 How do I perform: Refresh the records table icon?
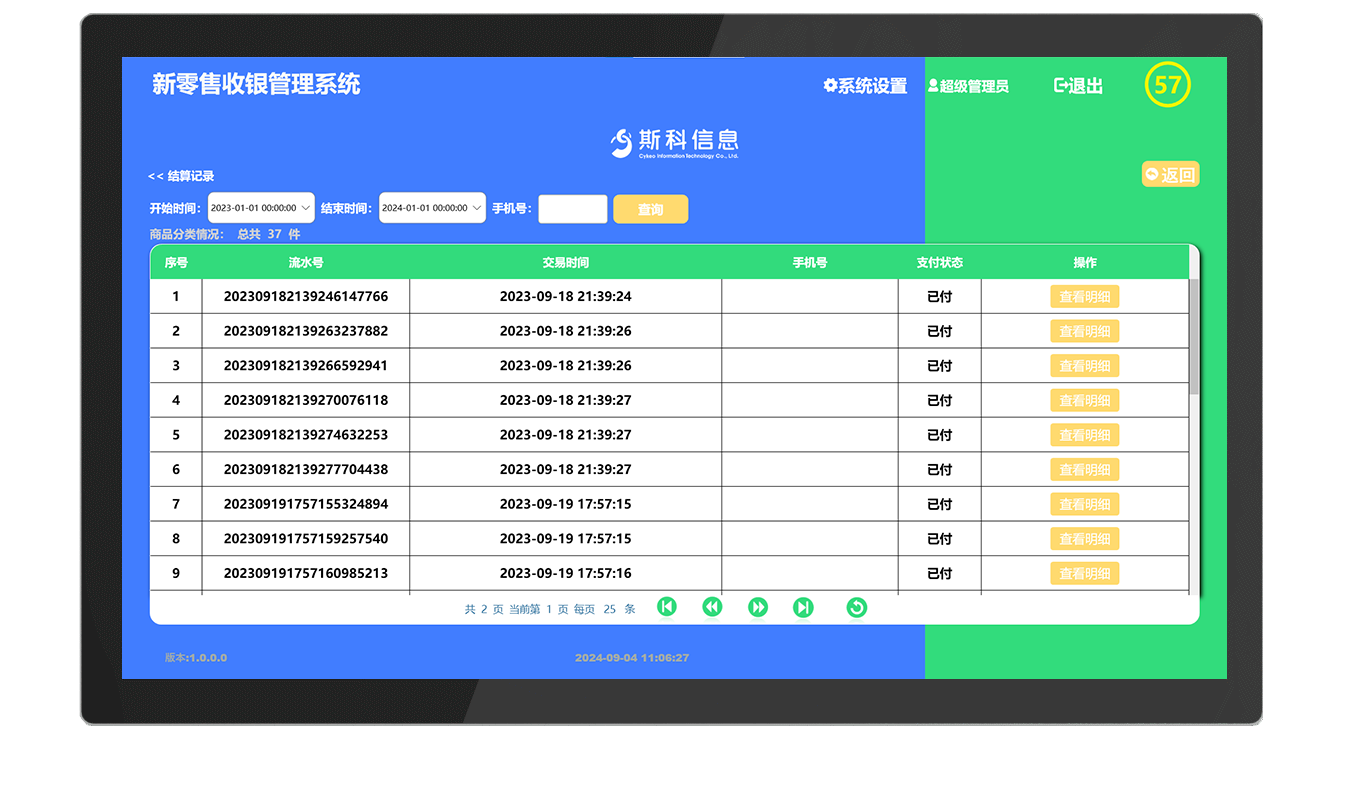click(x=856, y=607)
